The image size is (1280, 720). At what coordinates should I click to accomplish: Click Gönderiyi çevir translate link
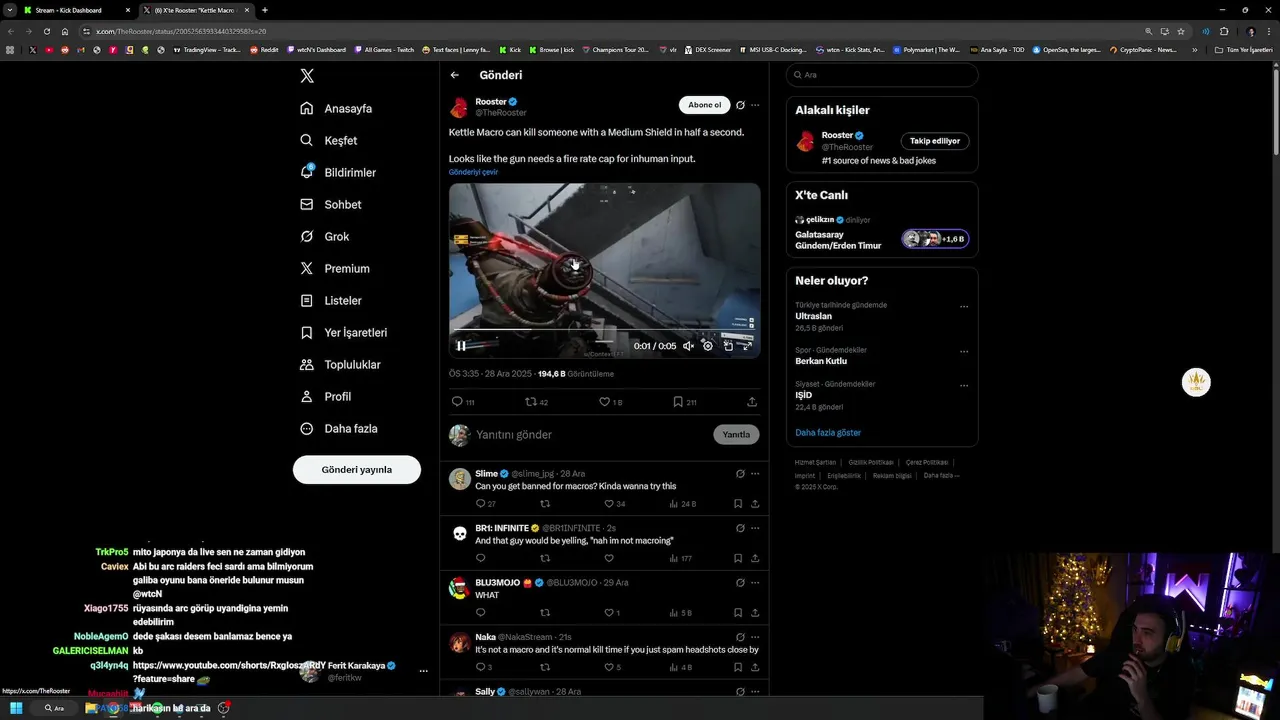point(473,172)
